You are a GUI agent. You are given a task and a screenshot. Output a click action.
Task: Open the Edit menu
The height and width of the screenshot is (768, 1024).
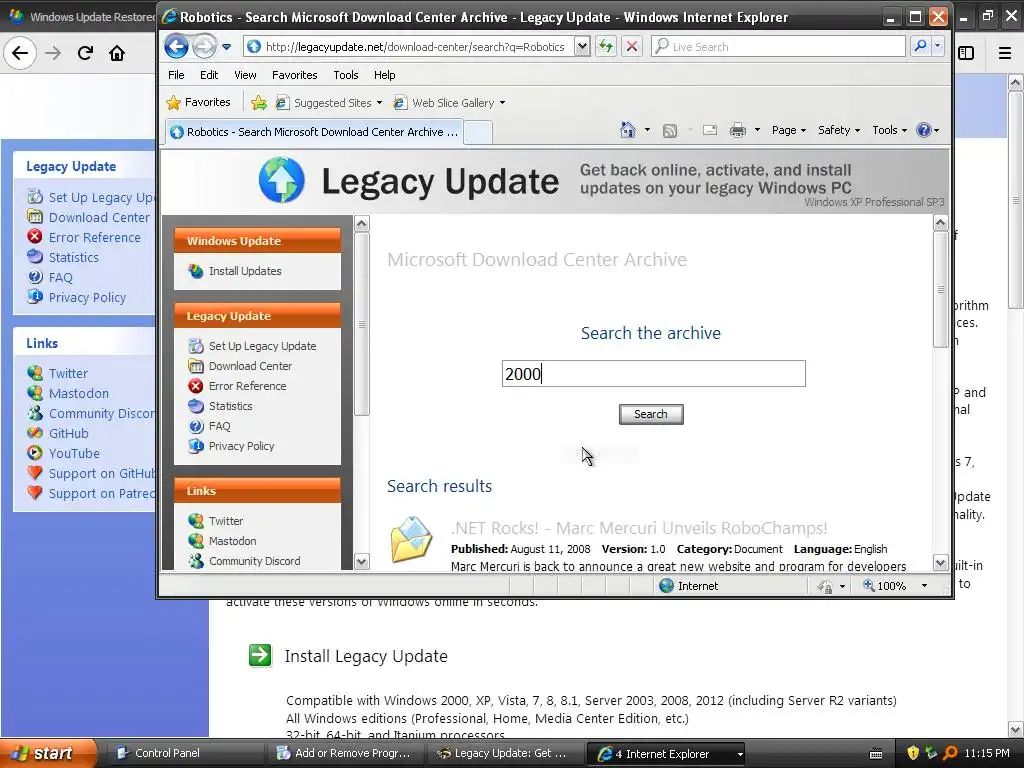coord(208,75)
